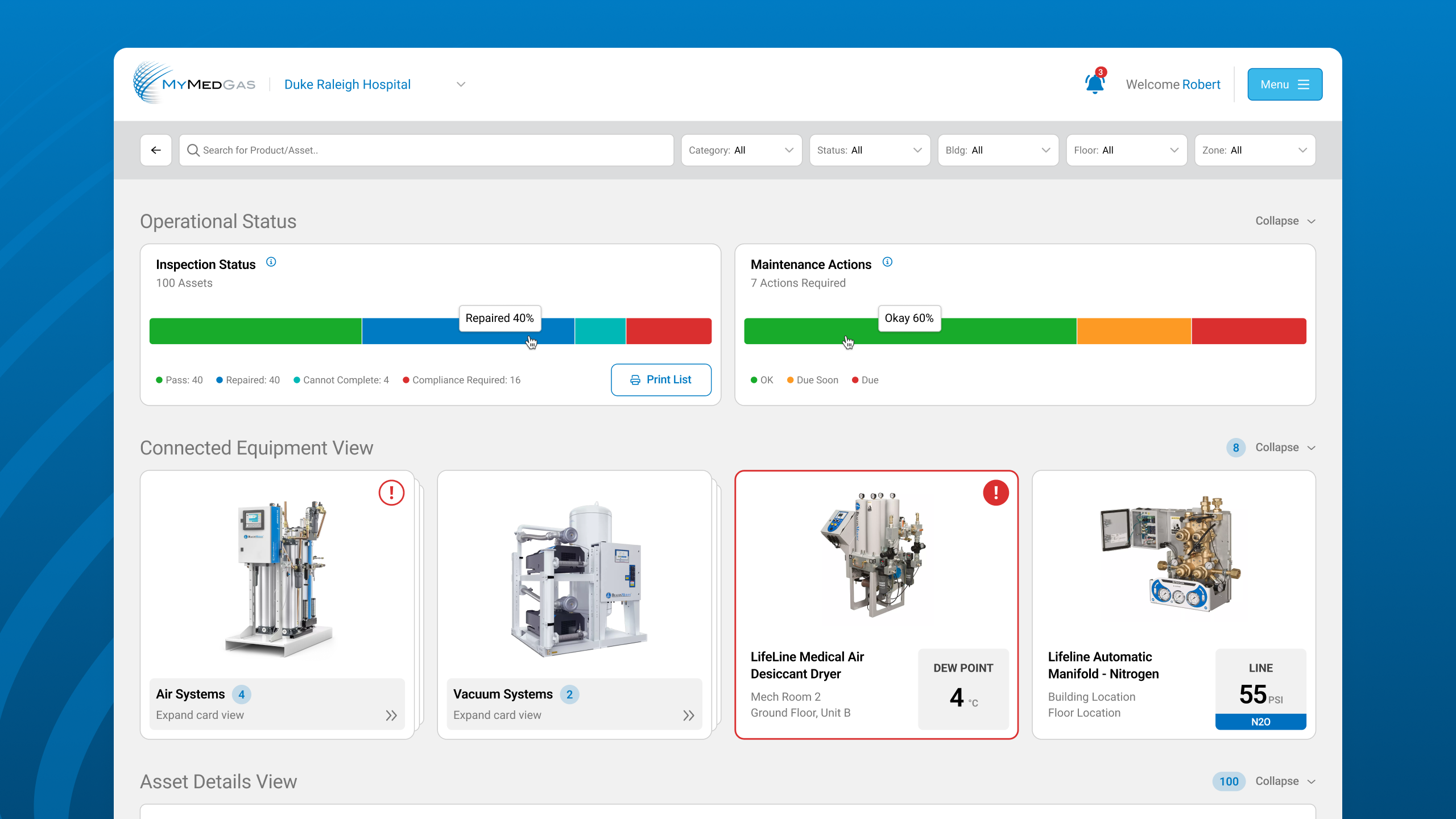Open the Category filter dropdown
Viewport: 1456px width, 819px height.
click(x=741, y=150)
